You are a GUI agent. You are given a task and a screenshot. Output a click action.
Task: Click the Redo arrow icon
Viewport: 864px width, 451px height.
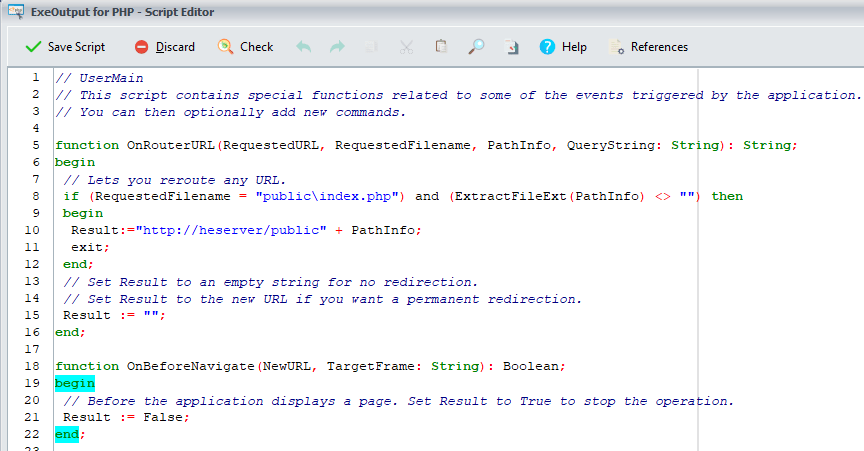pyautogui.click(x=337, y=47)
